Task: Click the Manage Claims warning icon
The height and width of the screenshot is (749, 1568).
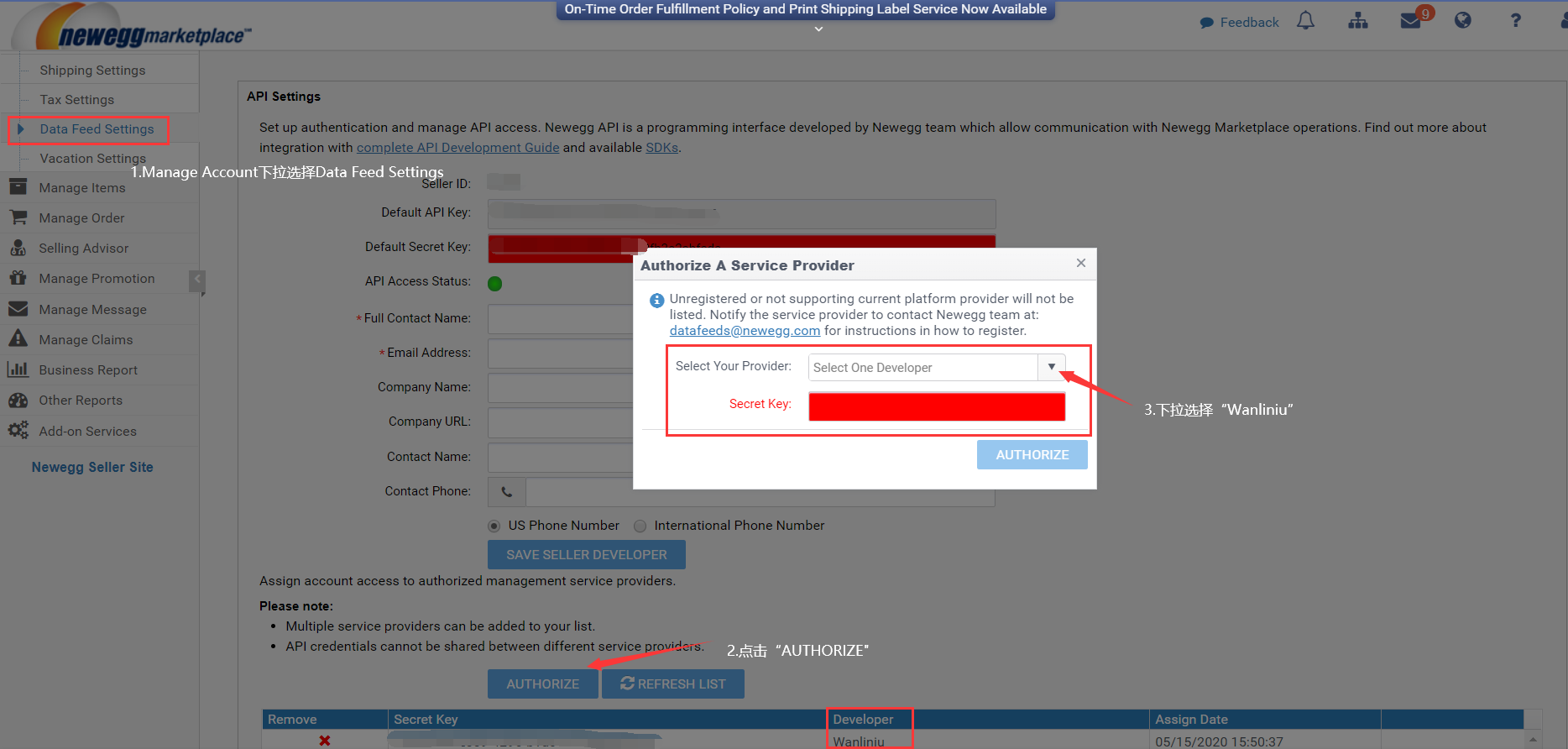Action: pyautogui.click(x=18, y=339)
